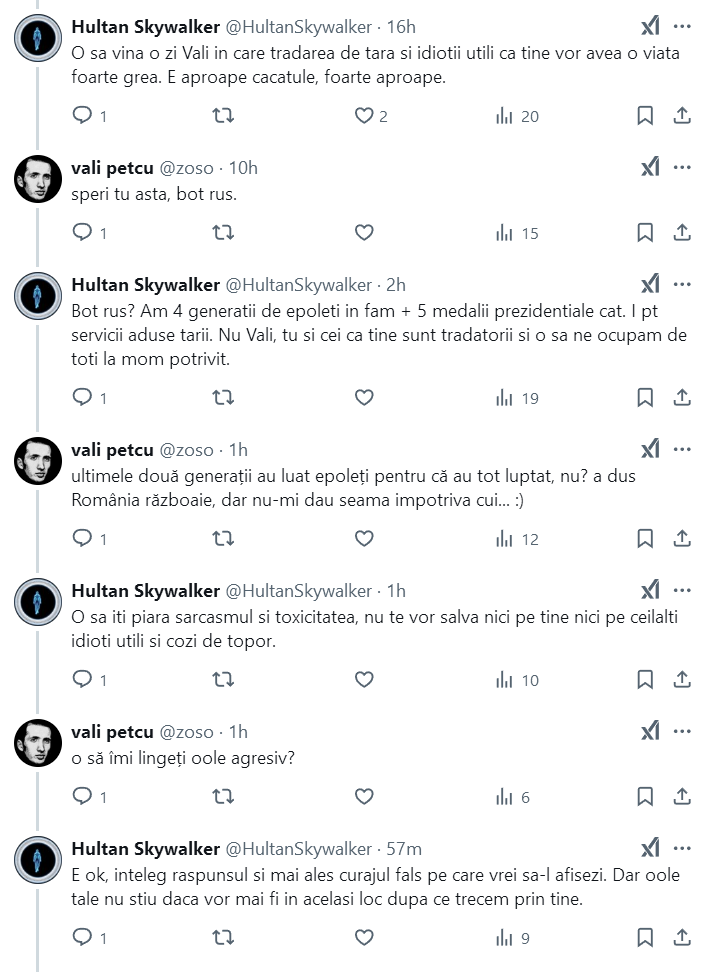Reply to vali petcu's "bot rus" tweet
This screenshot has width=710, height=973.
click(83, 233)
